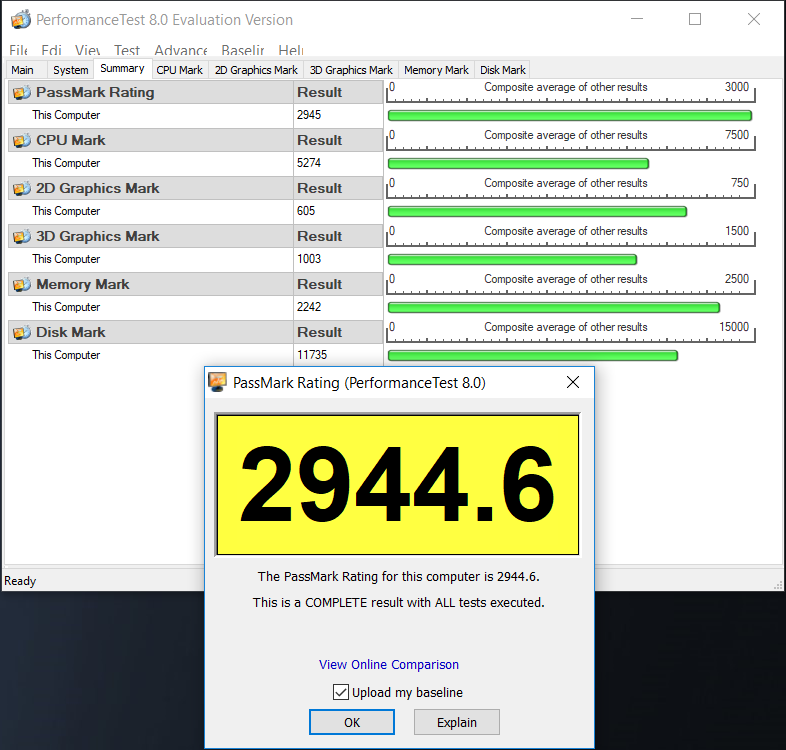Switch to the Disk Mark tab
The width and height of the screenshot is (786, 750).
pyautogui.click(x=502, y=70)
